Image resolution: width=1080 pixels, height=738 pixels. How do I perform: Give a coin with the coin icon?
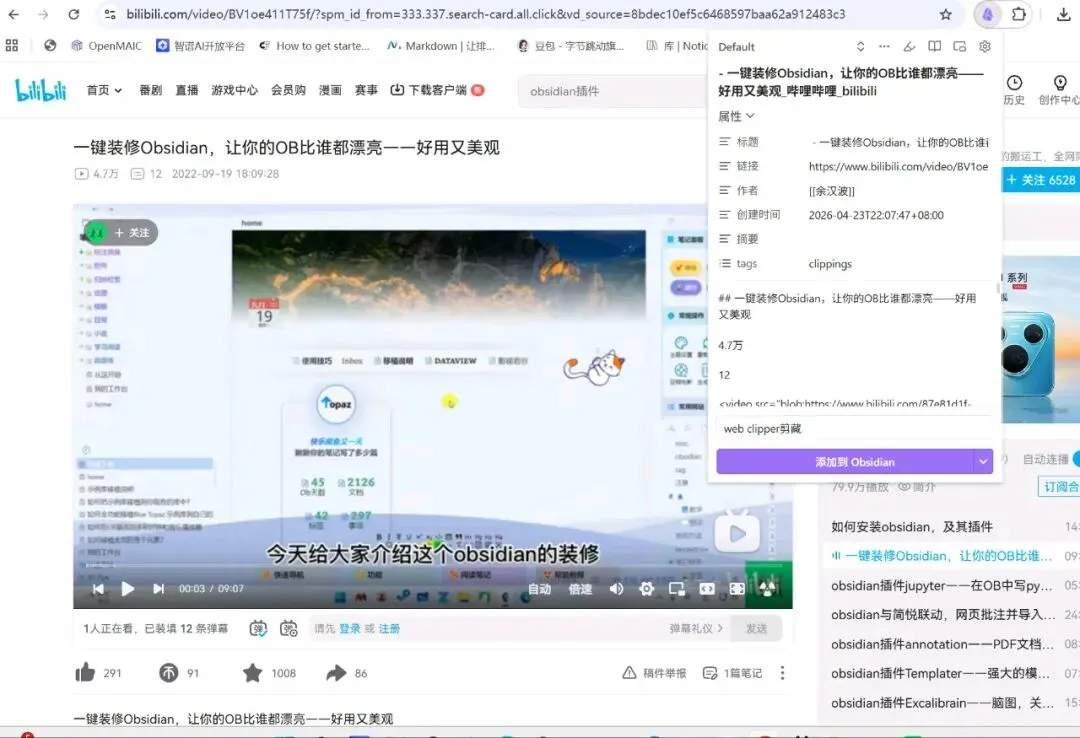coord(169,673)
